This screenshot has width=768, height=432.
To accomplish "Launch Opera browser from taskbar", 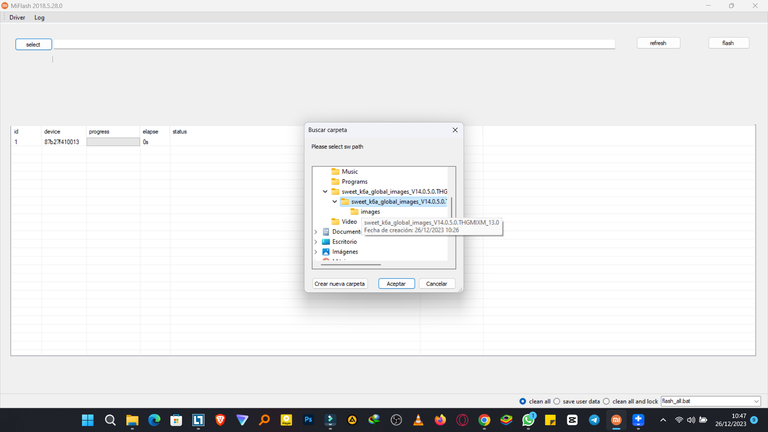I will [462, 420].
